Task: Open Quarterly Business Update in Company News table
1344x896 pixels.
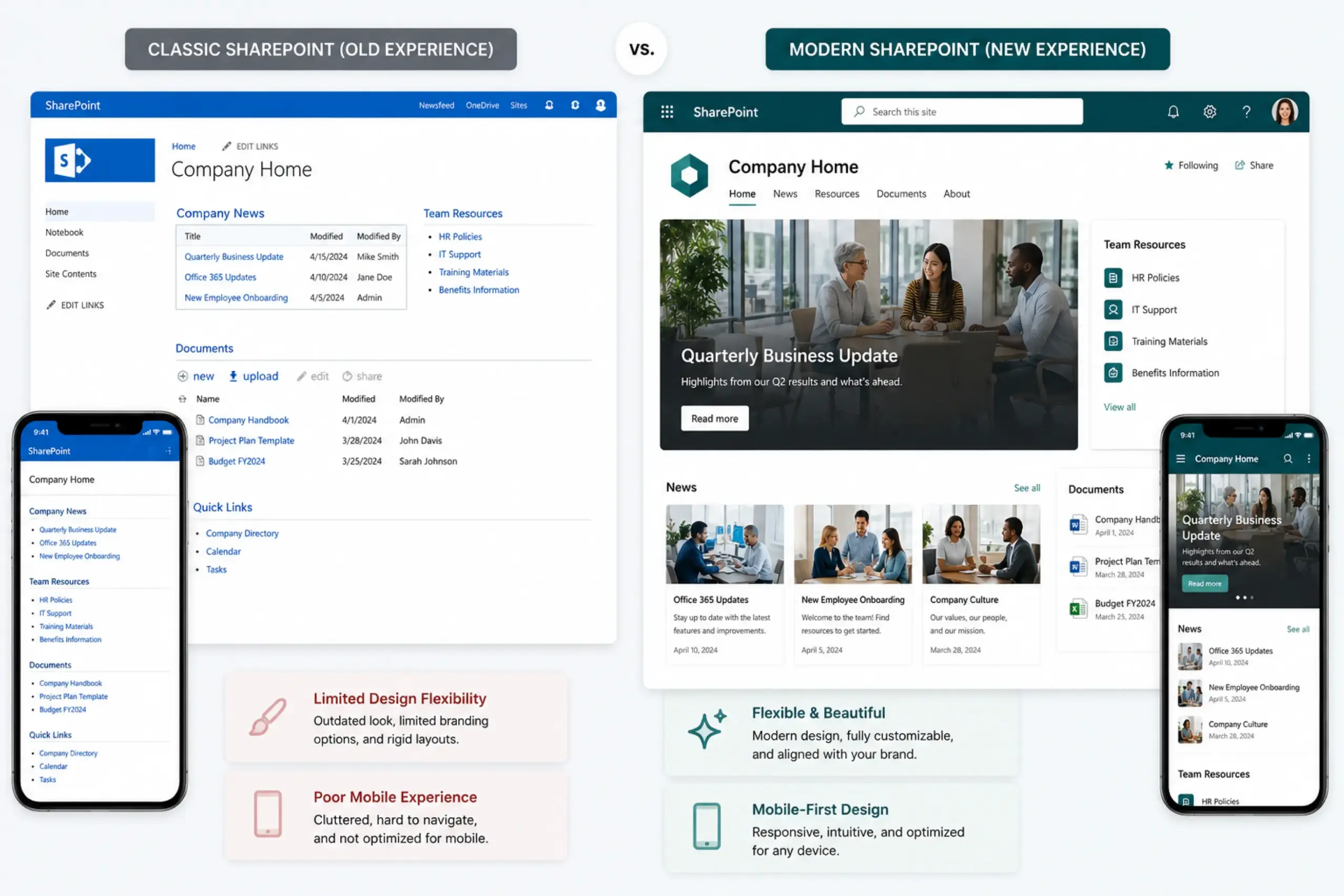Action: click(x=234, y=257)
